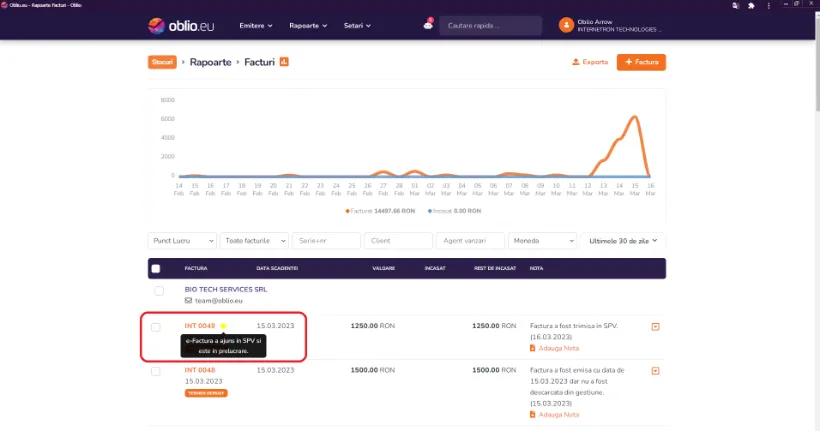This screenshot has width=820, height=431.
Task: Open action menu icon for INT 0049
Action: point(655,327)
